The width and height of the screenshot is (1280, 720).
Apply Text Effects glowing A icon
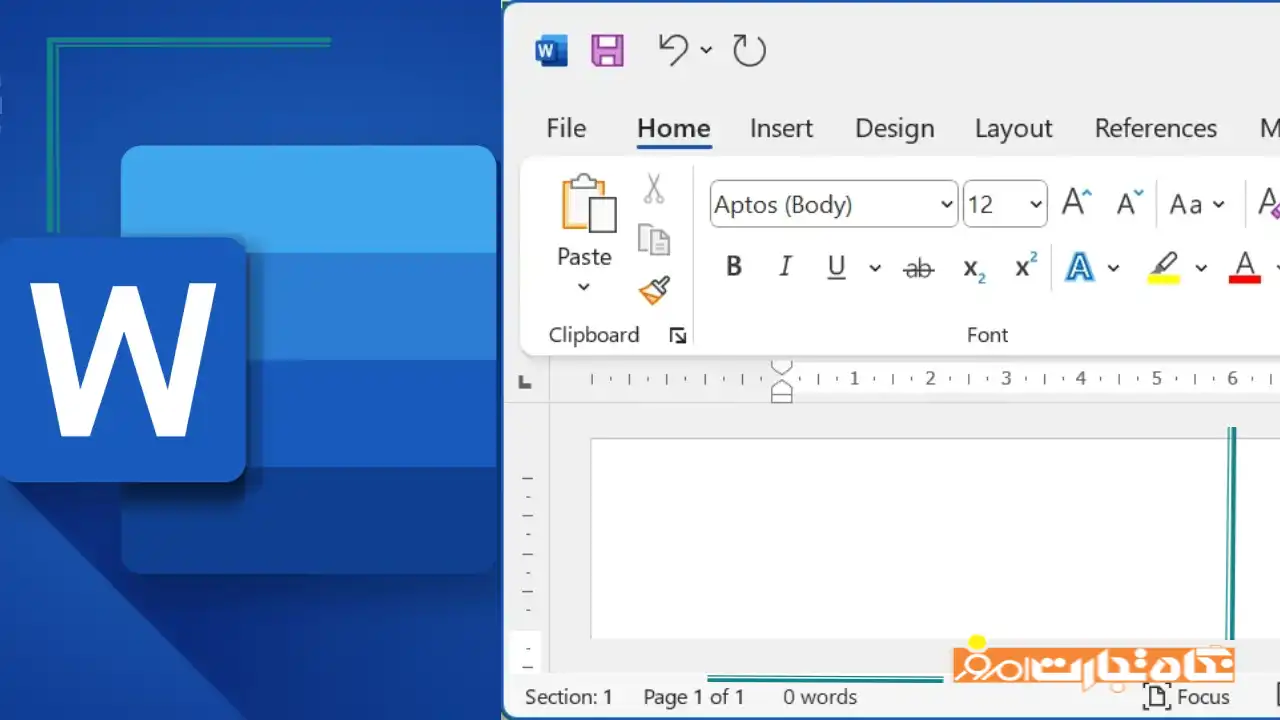coord(1079,267)
